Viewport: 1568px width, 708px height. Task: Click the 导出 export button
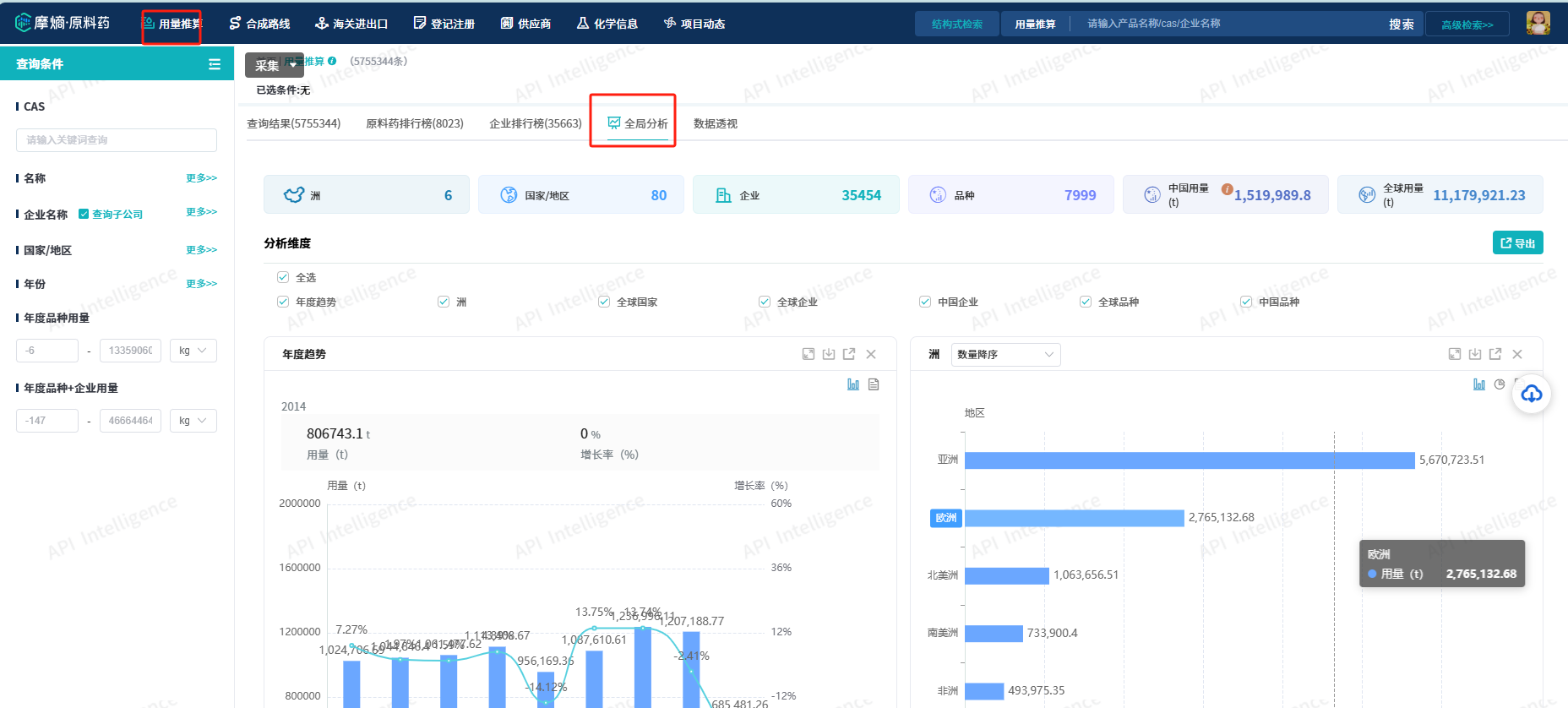[1517, 242]
